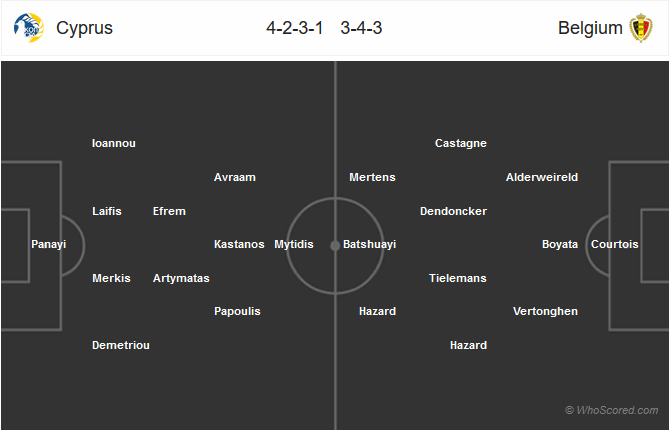This screenshot has width=670, height=430.
Task: Click the Belgium team crest icon
Action: 641,28
